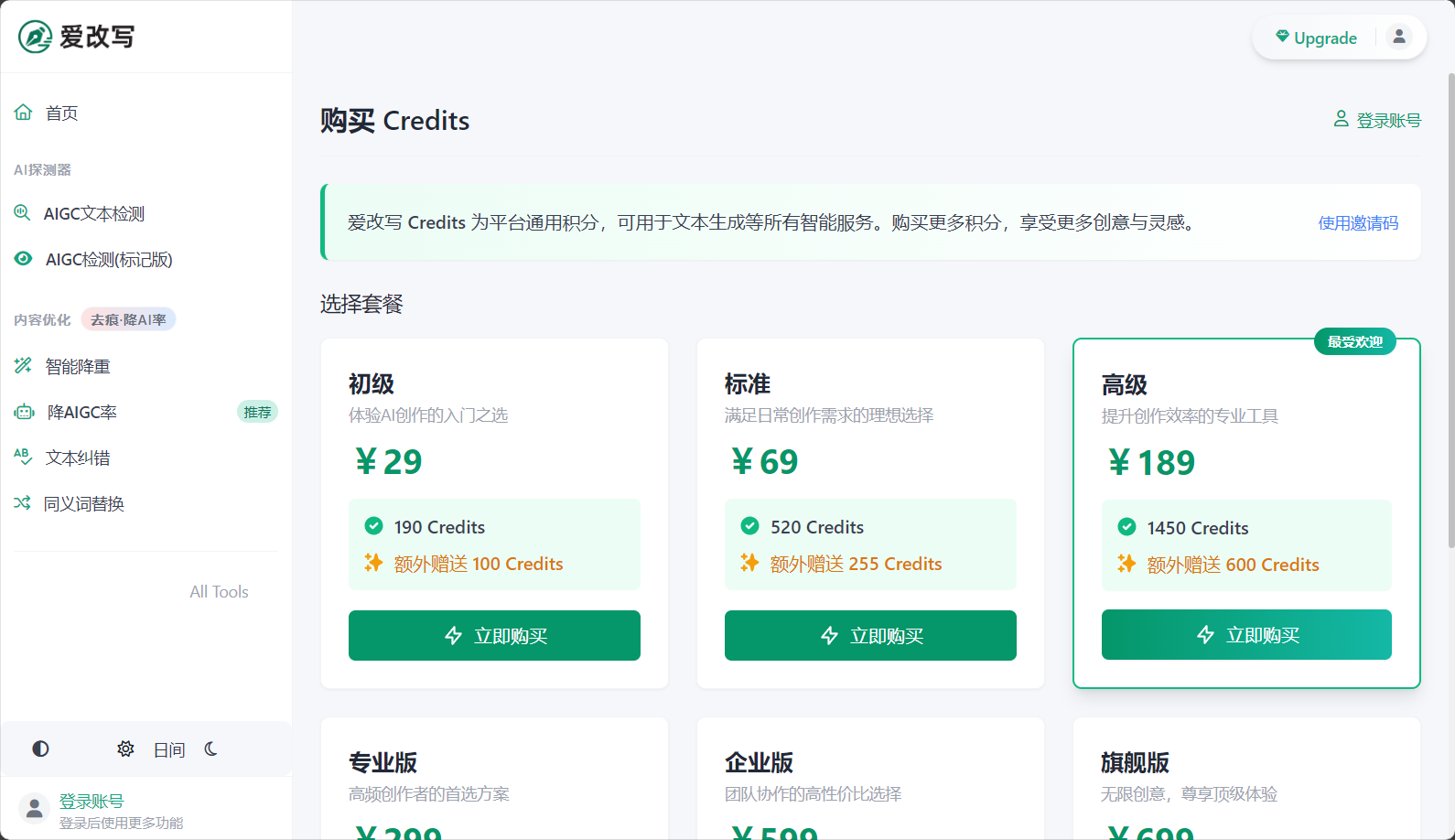Open All Tools link
This screenshot has height=840, width=1455.
pos(219,592)
